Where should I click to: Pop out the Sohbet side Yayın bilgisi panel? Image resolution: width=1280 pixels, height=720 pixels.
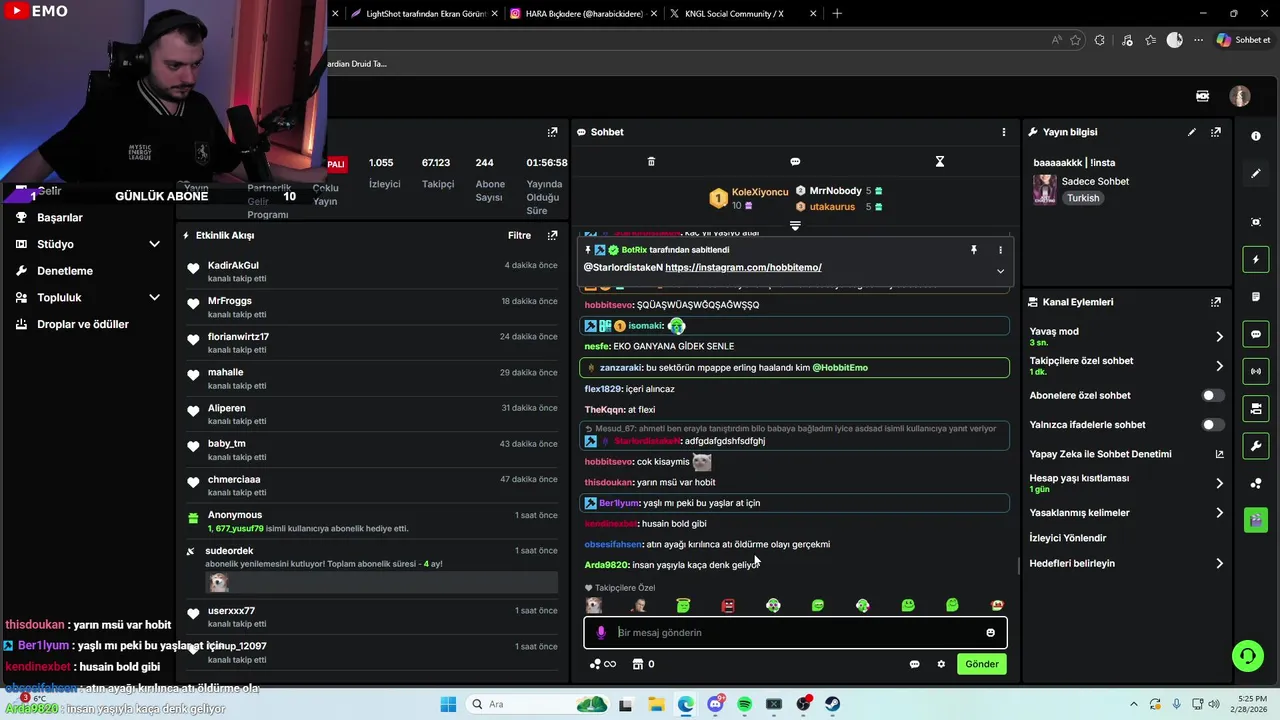[1216, 132]
